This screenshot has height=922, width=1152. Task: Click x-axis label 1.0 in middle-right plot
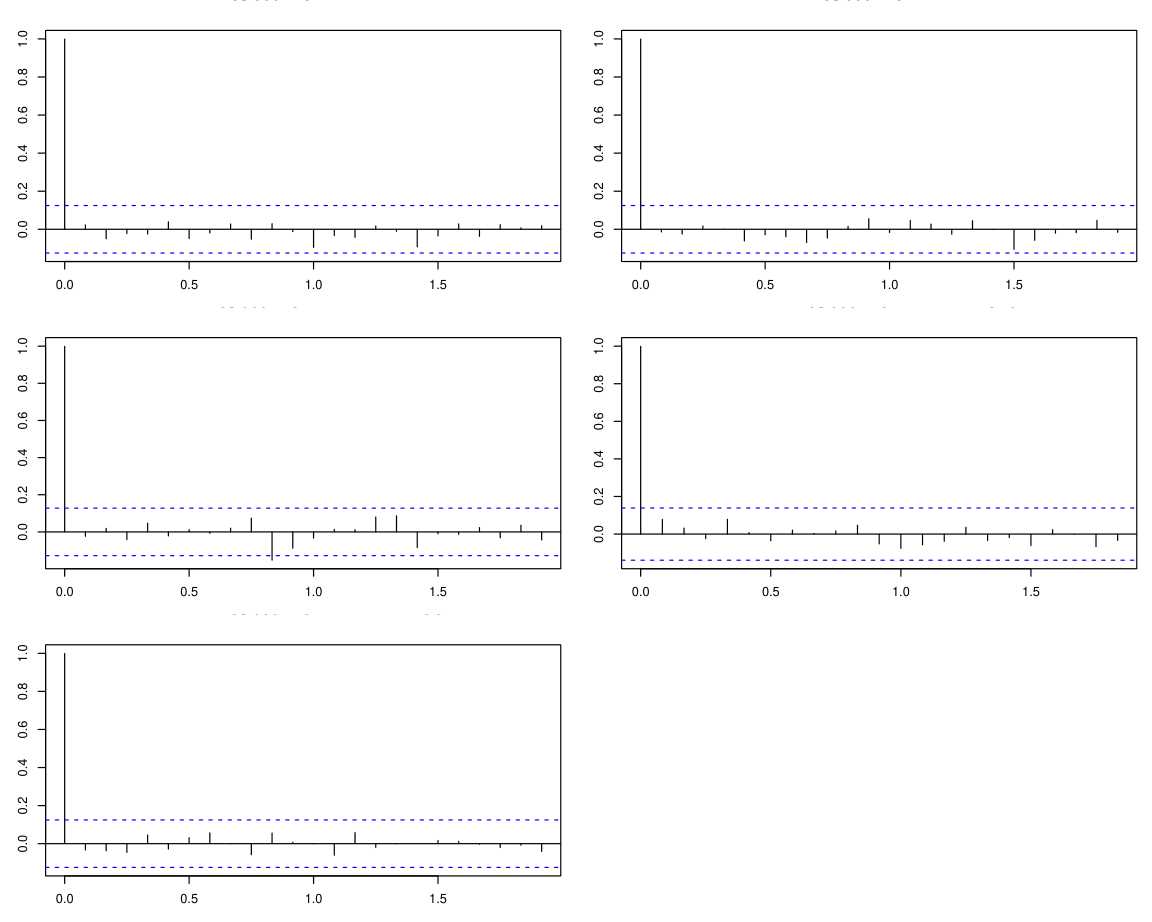pos(901,592)
